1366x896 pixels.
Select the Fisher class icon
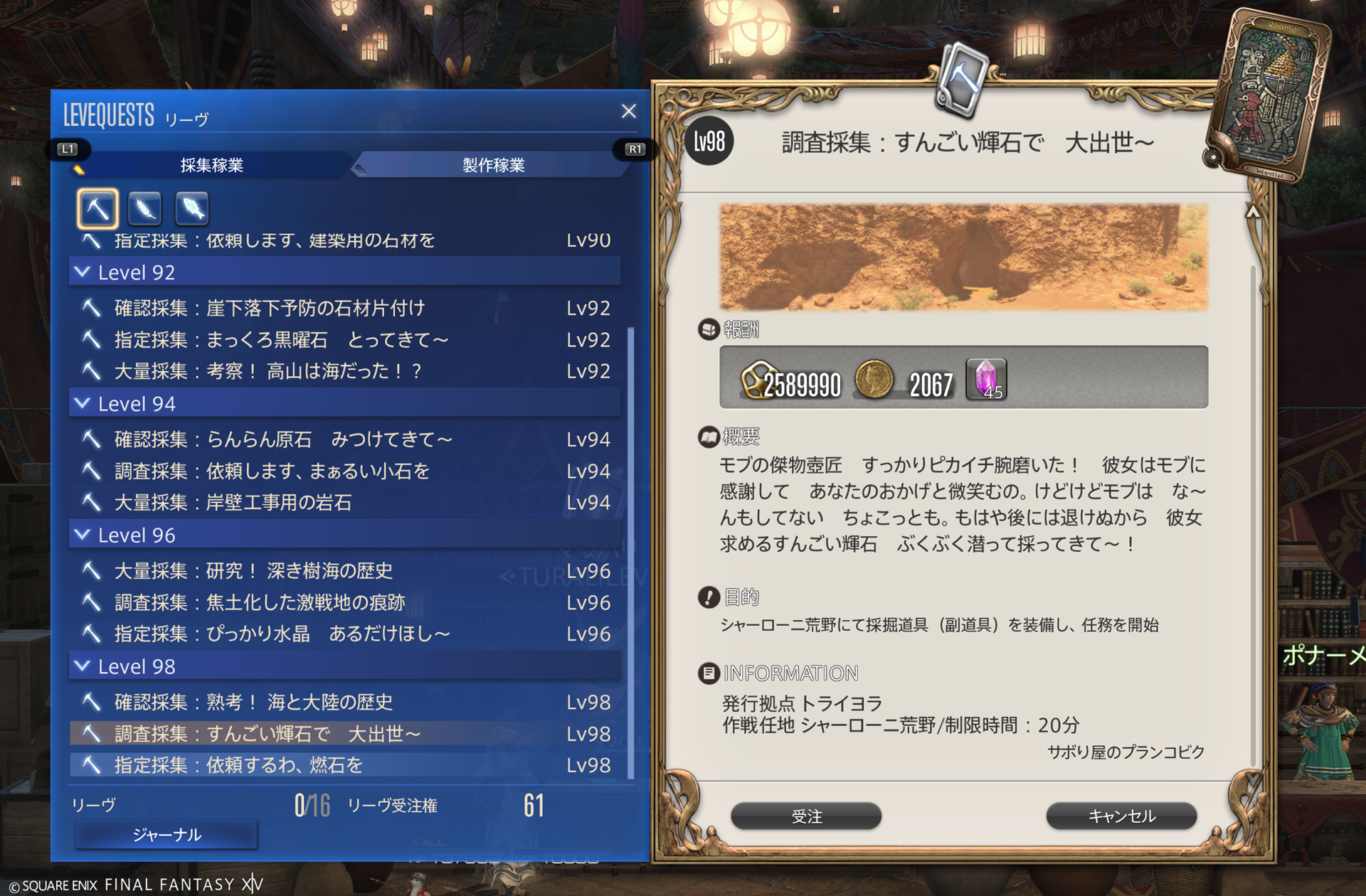coord(192,208)
